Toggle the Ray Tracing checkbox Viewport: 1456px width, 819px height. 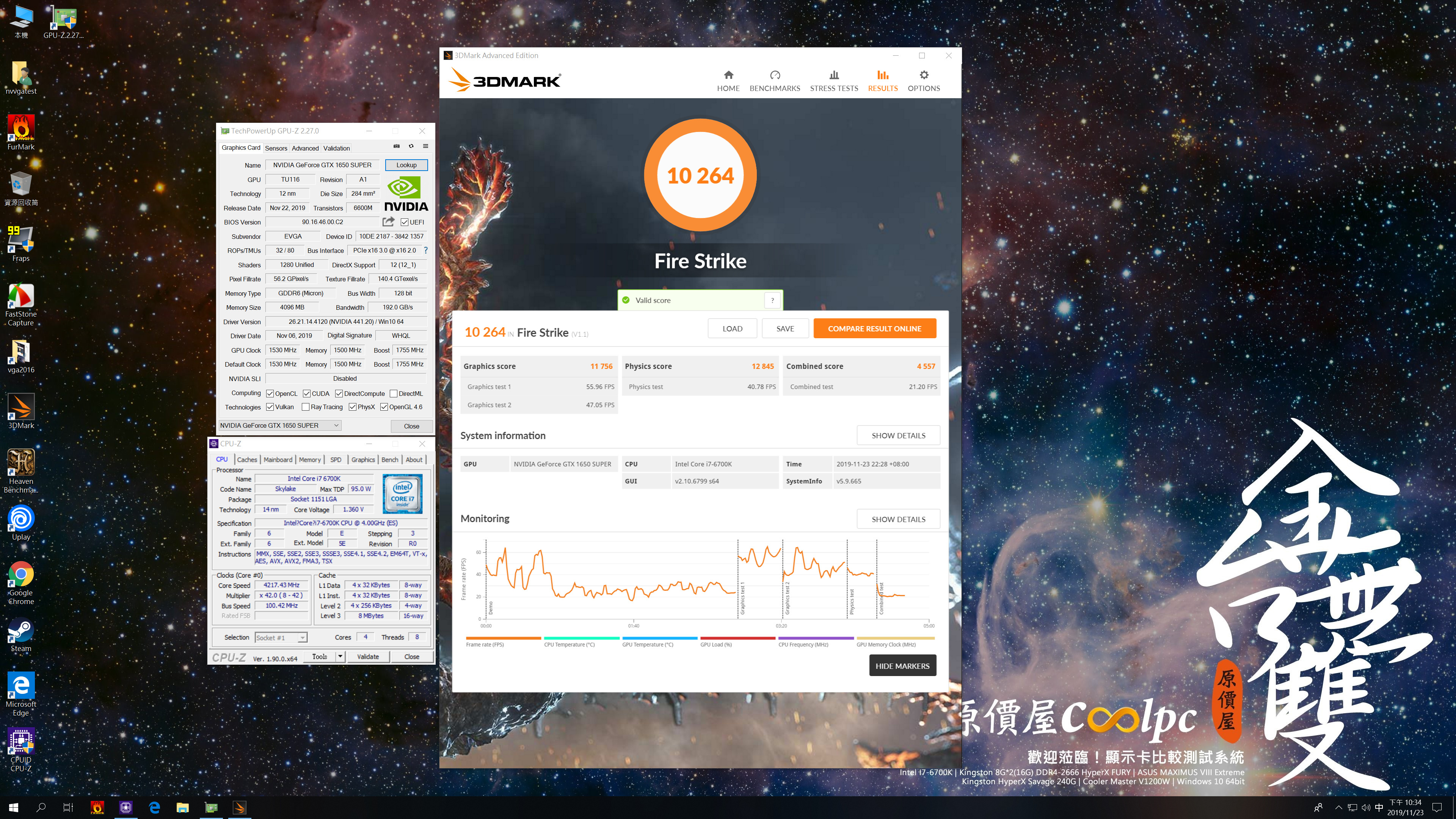click(305, 407)
